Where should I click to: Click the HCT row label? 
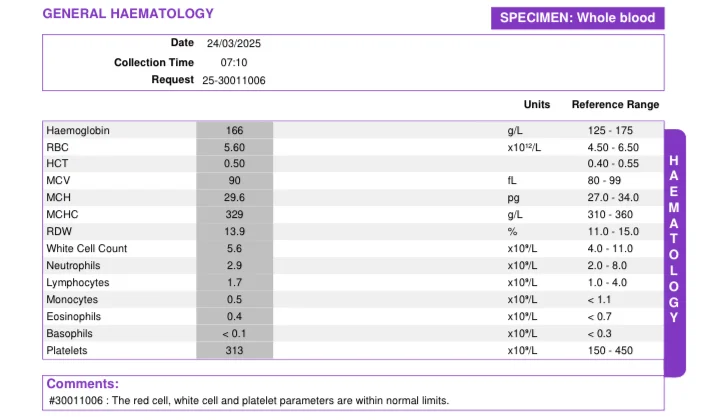[x=57, y=164]
